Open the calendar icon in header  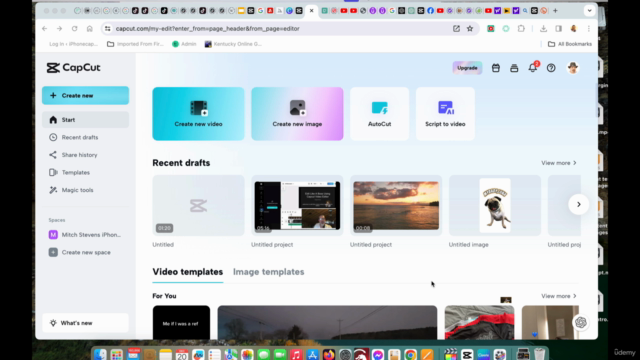click(496, 68)
